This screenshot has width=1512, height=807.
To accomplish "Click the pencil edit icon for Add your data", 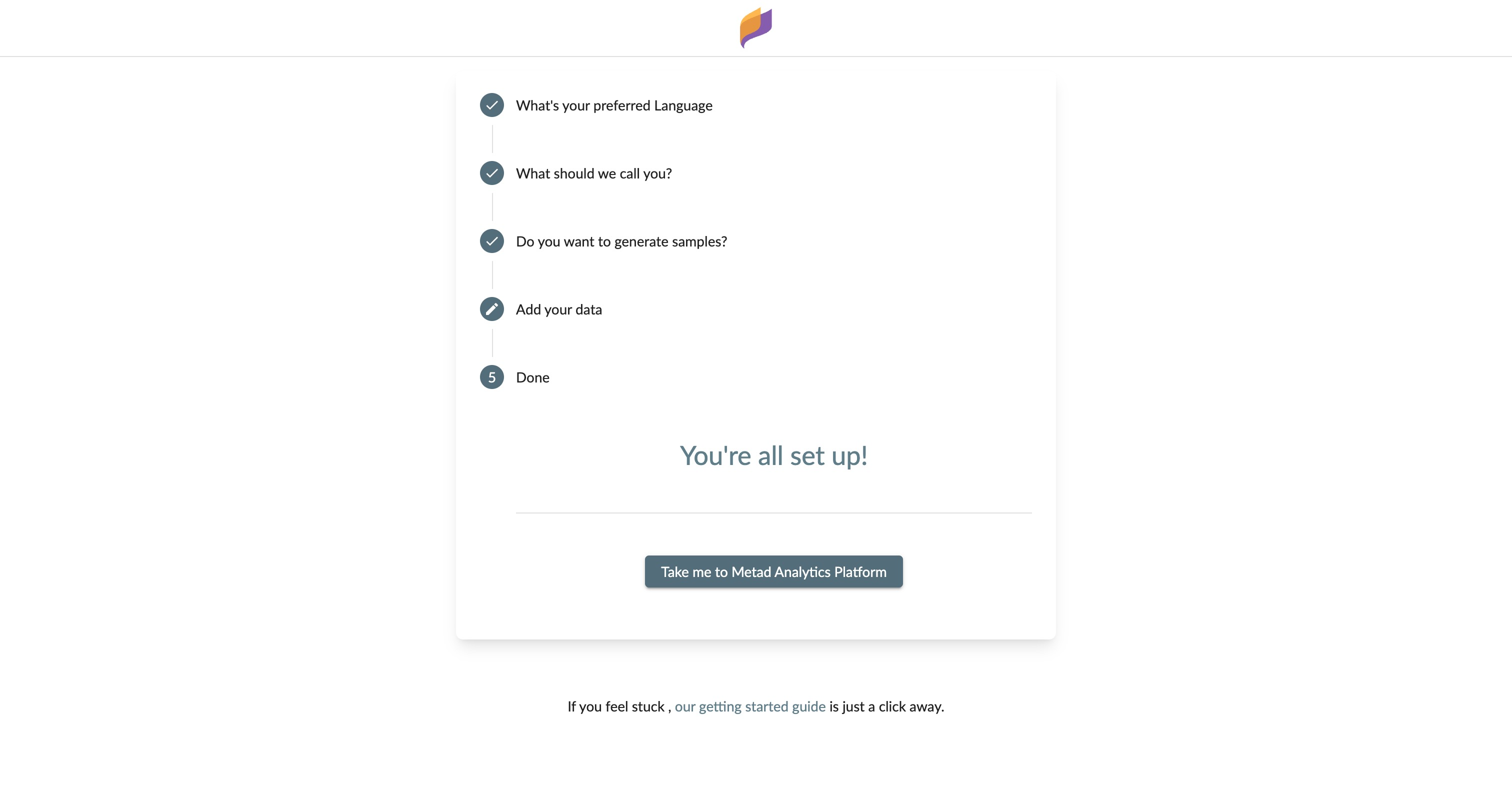I will click(x=492, y=309).
